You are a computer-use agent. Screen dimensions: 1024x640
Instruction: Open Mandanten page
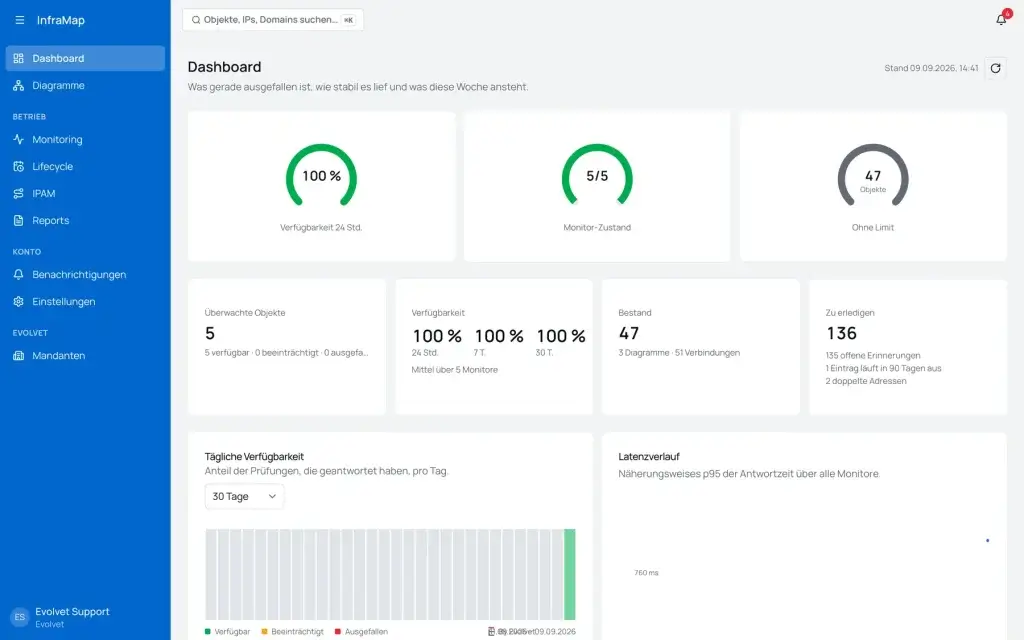tap(85, 356)
